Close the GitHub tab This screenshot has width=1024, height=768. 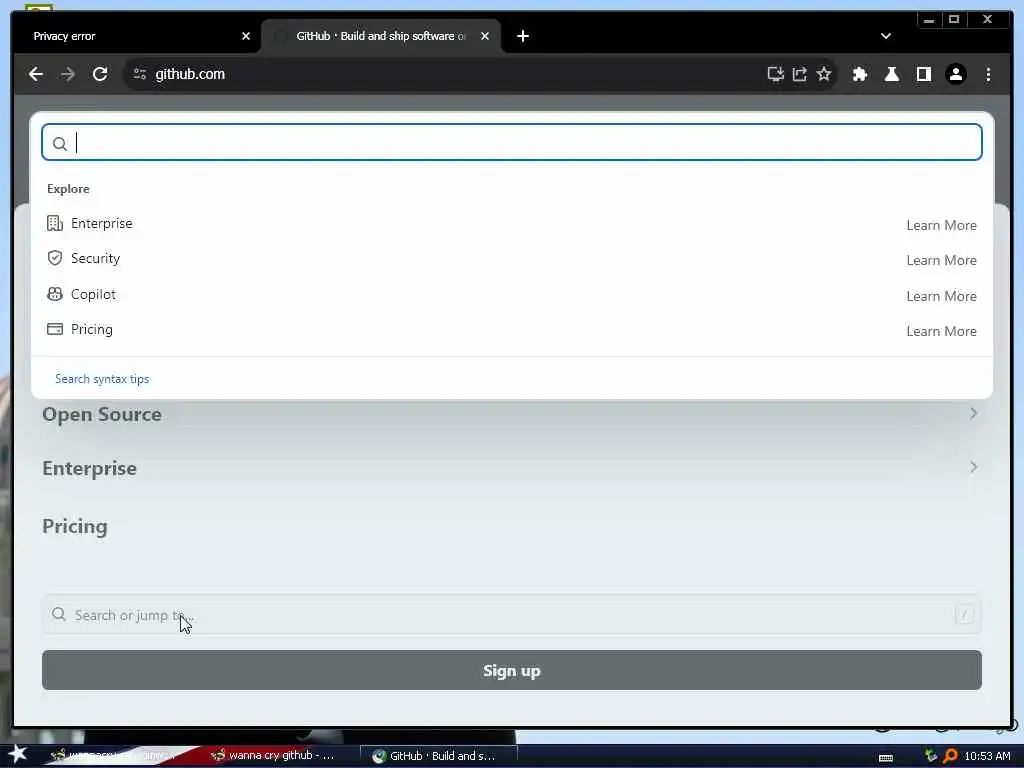[x=485, y=36]
